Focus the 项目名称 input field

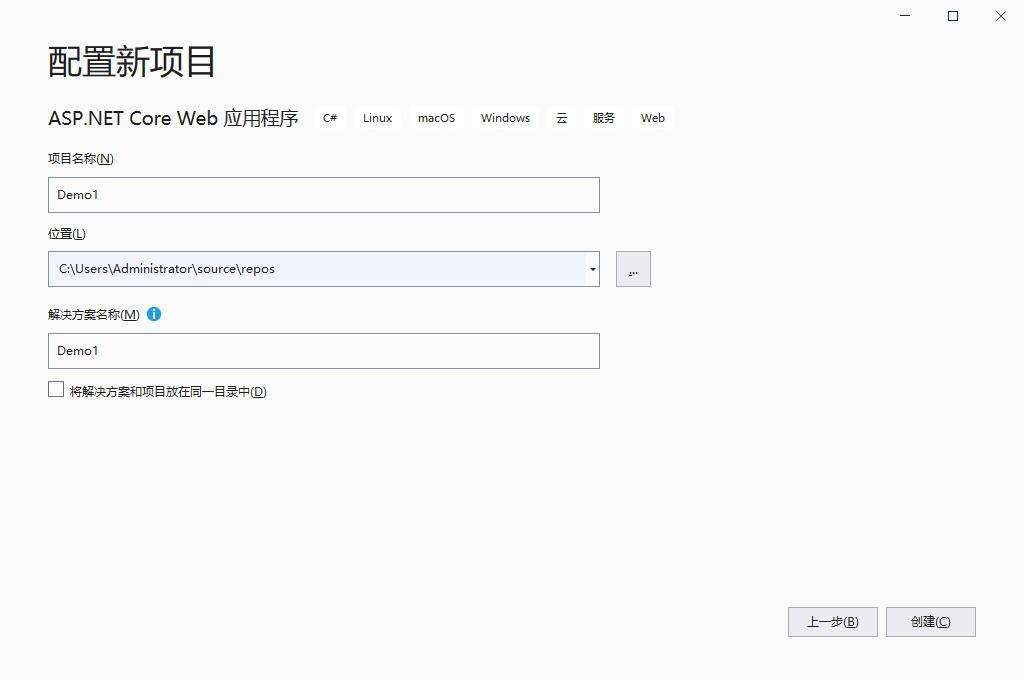(x=323, y=195)
